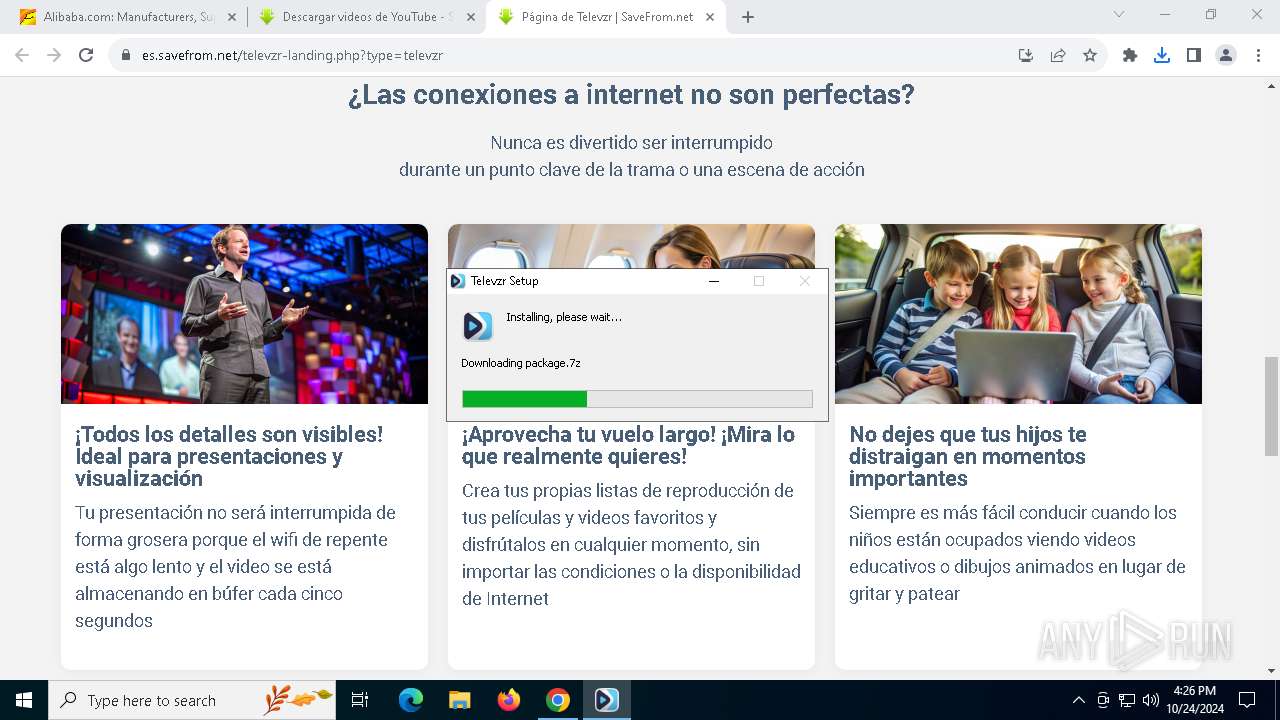Show hidden system tray icons
This screenshot has height=720, width=1280.
click(x=1078, y=700)
